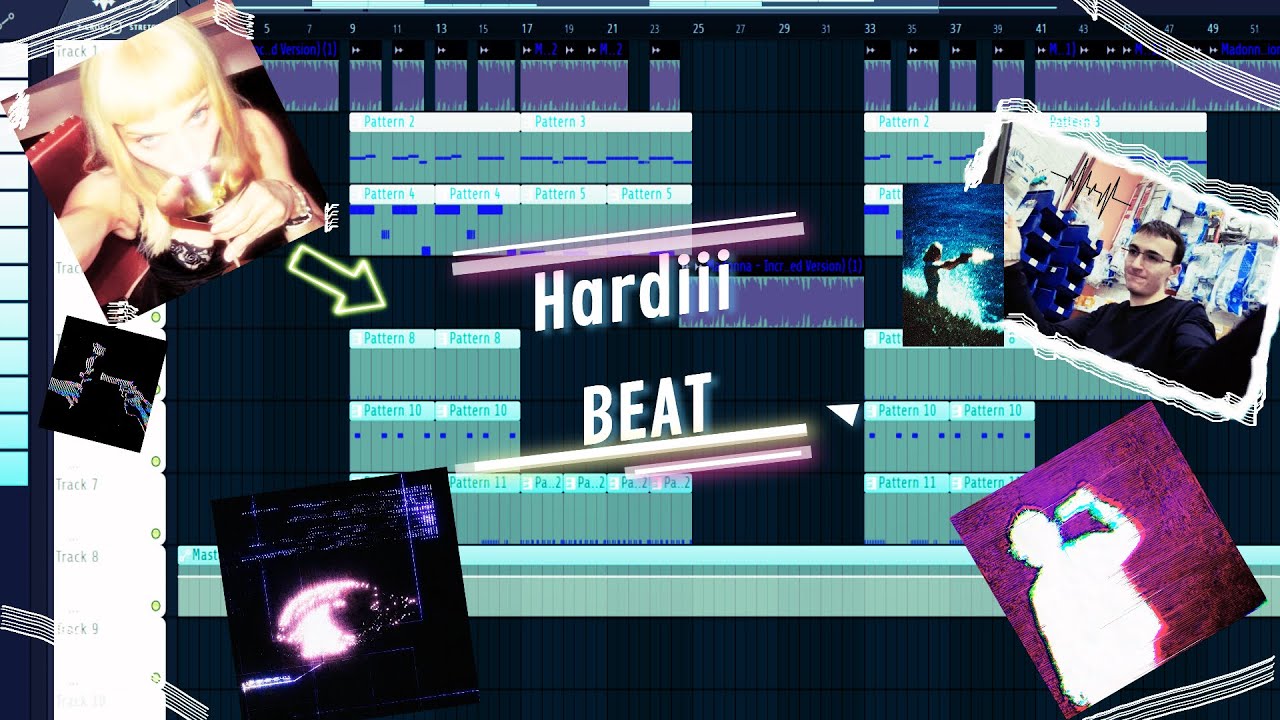Click audio clip arrow icon at bar 11

(399, 49)
